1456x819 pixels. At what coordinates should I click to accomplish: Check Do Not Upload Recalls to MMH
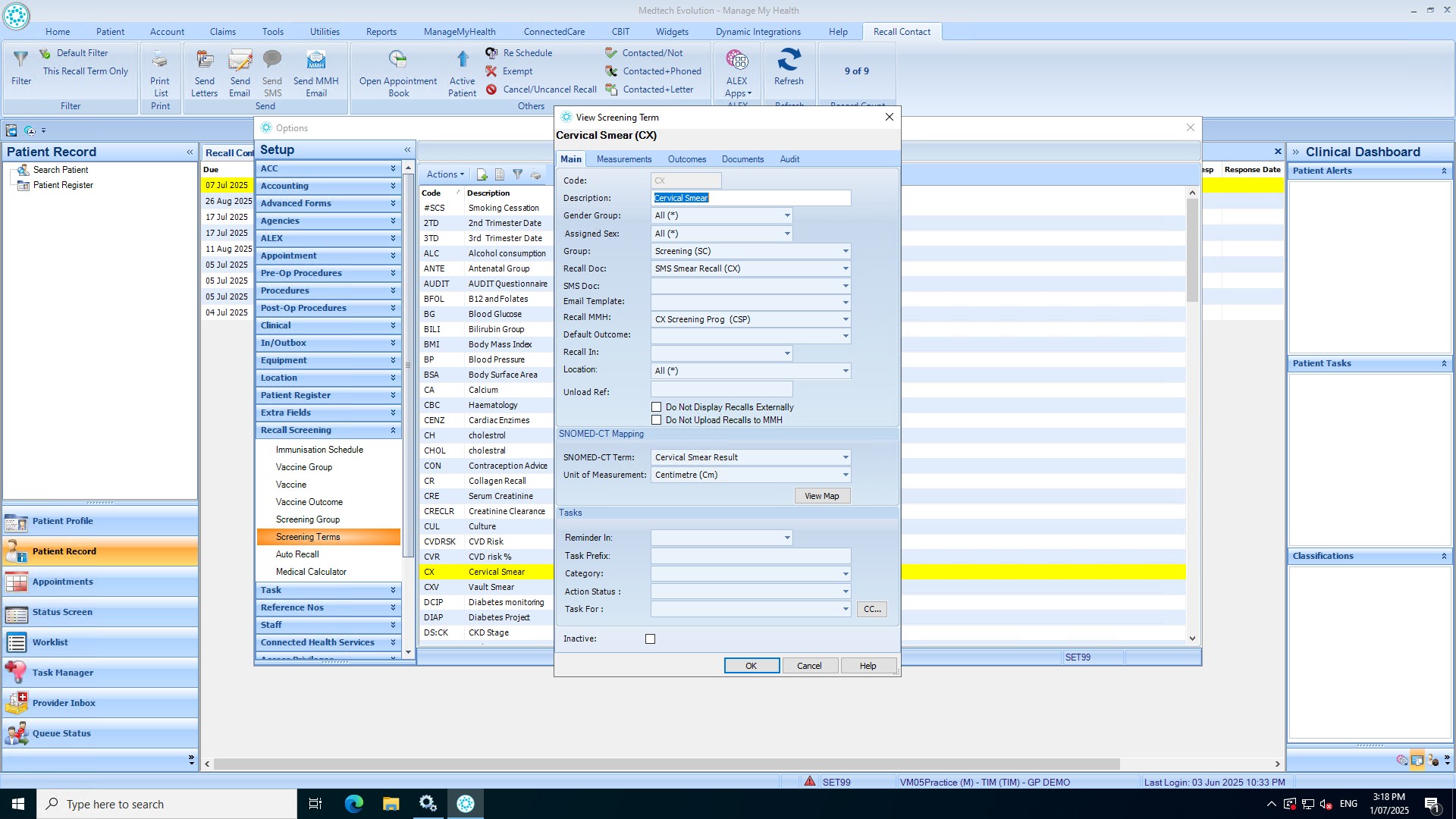point(657,420)
